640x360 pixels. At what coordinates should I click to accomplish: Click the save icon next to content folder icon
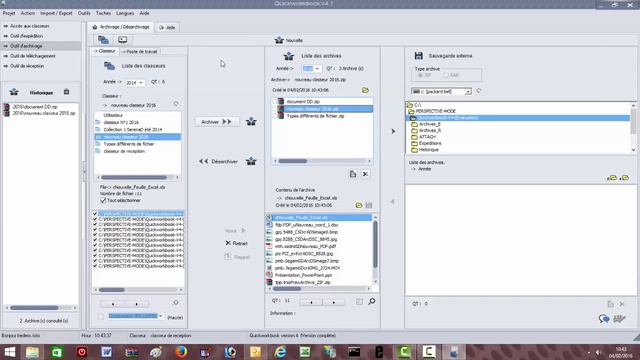coord(369,205)
